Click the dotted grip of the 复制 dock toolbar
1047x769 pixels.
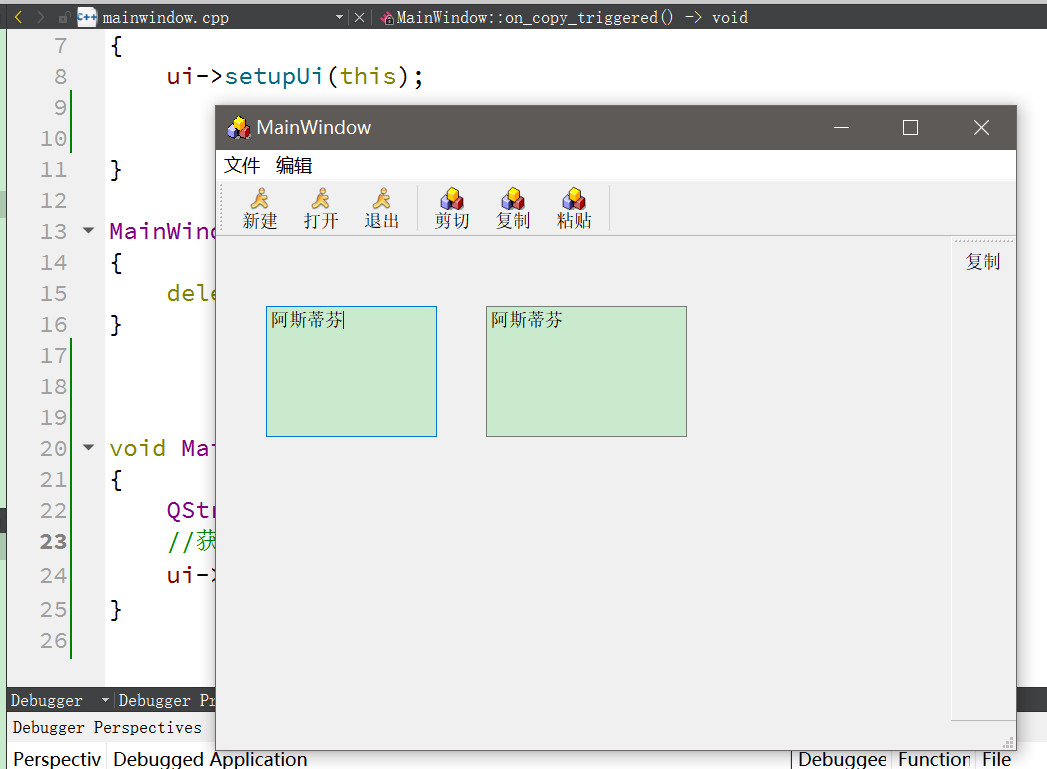coord(983,240)
